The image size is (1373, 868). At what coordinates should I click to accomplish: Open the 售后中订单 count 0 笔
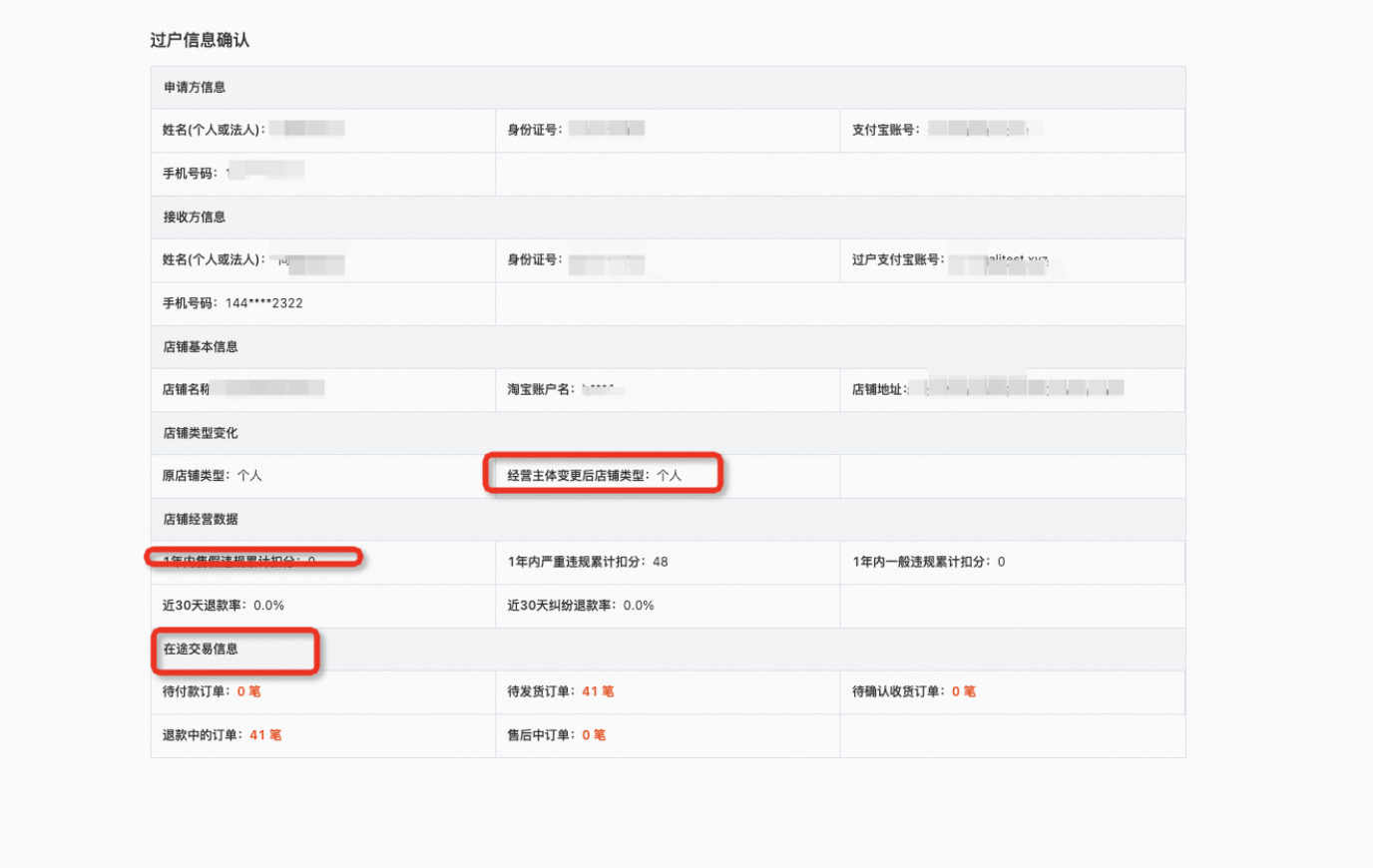tap(594, 735)
